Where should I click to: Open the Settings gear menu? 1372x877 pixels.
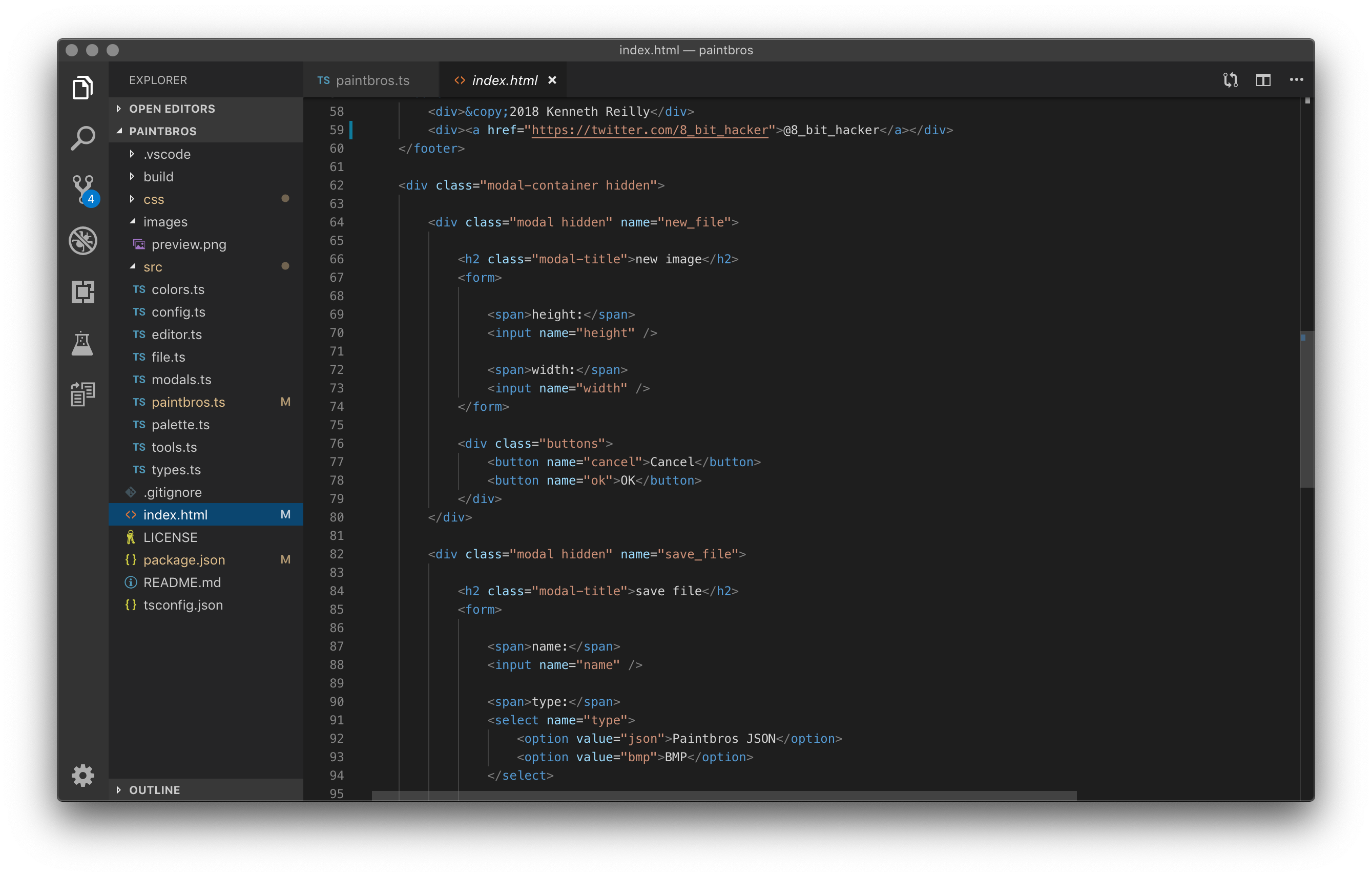[82, 775]
